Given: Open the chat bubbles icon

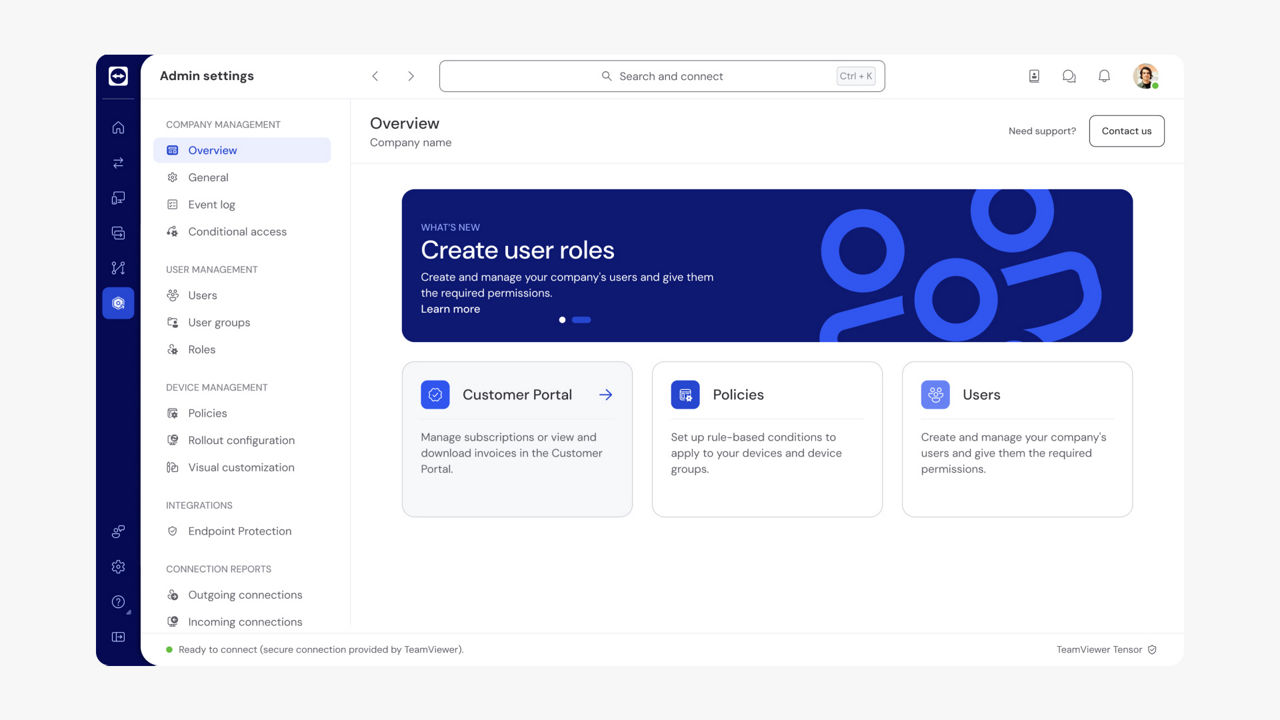Looking at the screenshot, I should coord(1069,76).
